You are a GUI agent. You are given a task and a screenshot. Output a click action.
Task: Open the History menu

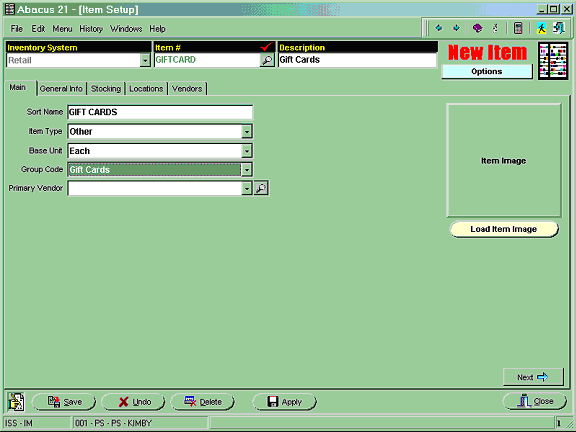point(91,29)
